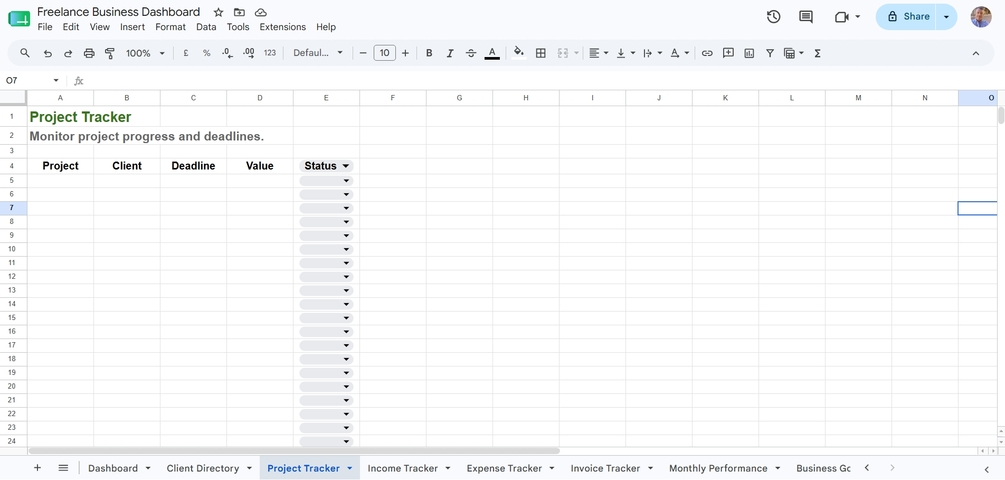The width and height of the screenshot is (1005, 480).
Task: Open the zoom 100% dropdown
Action: tap(145, 53)
